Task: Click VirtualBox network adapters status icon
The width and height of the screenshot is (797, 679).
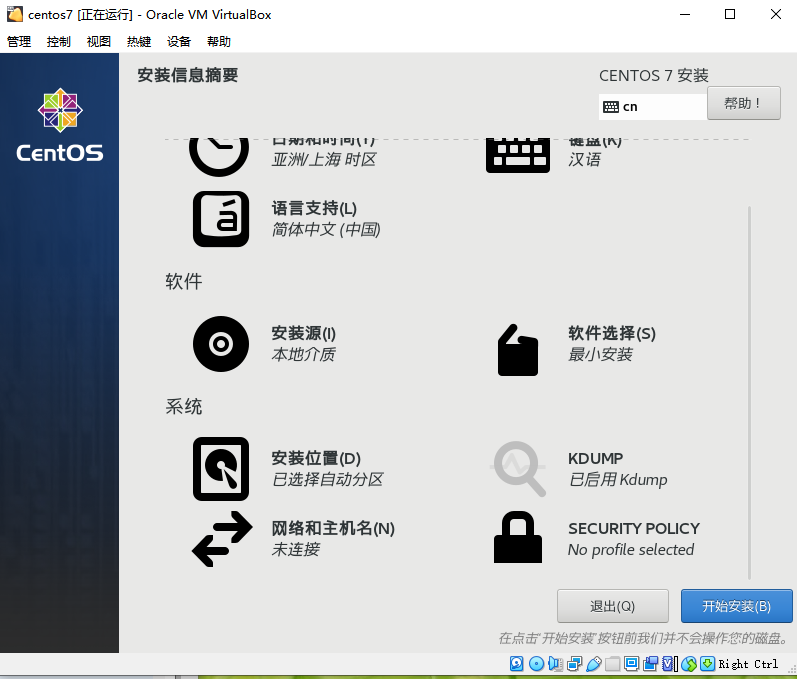Action: (574, 663)
